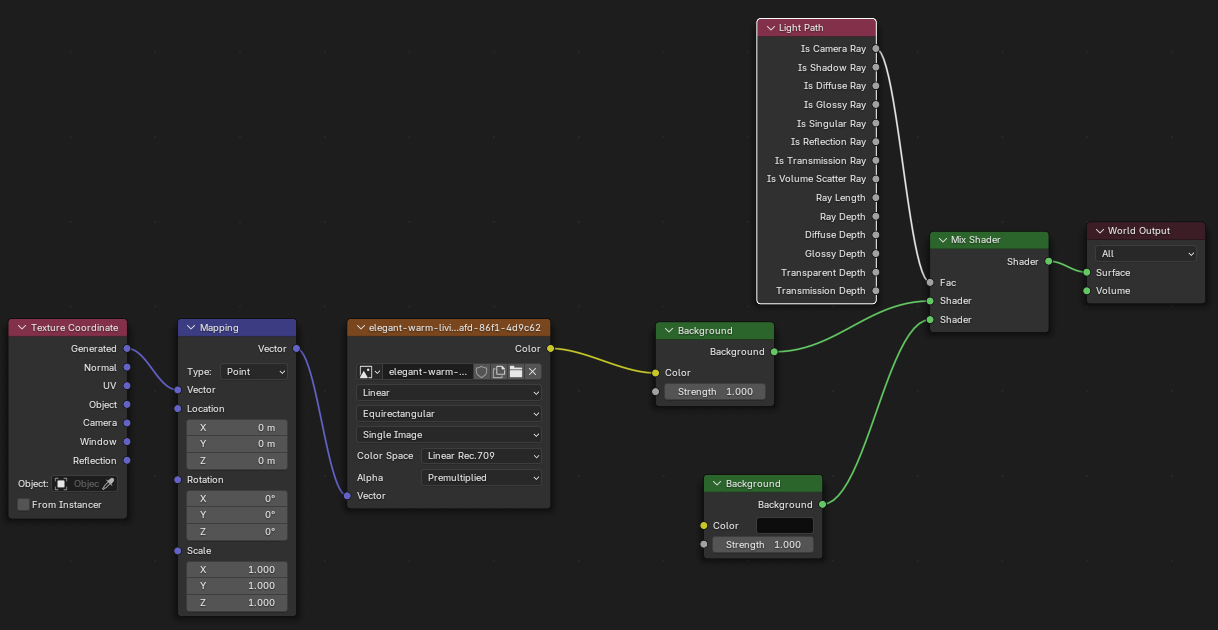The image size is (1218, 630).
Task: Open the Mapping Type dropdown
Action: [x=255, y=372]
